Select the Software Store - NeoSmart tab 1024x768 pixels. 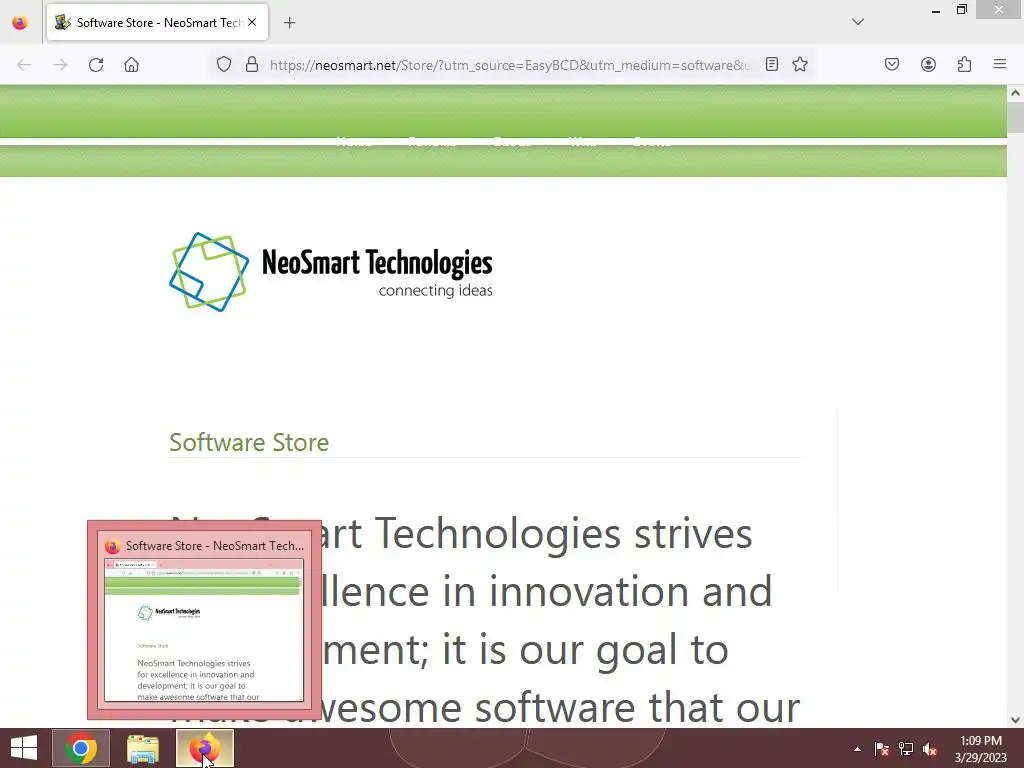pyautogui.click(x=157, y=22)
